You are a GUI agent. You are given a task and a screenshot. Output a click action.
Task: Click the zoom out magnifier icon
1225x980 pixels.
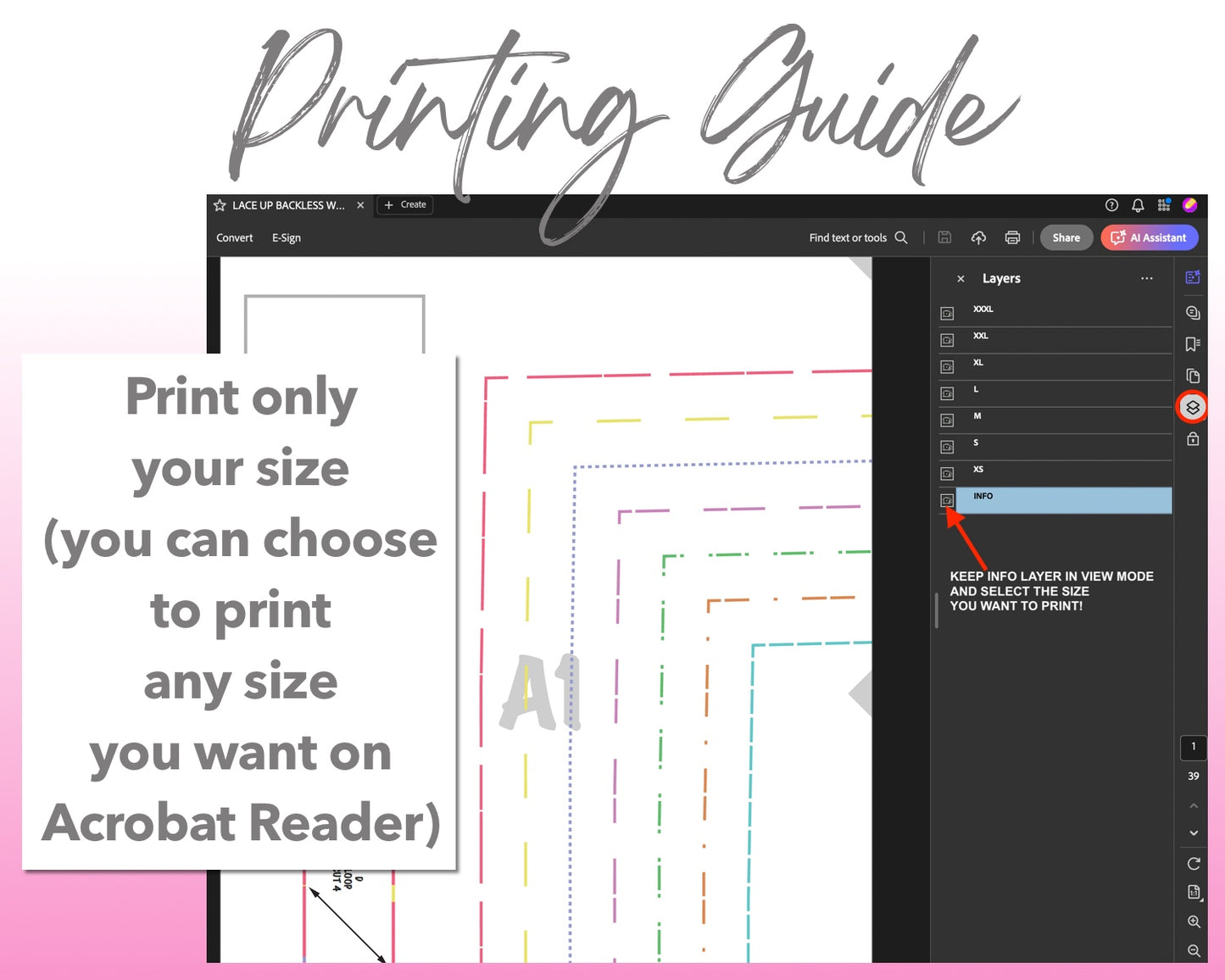tap(1194, 951)
